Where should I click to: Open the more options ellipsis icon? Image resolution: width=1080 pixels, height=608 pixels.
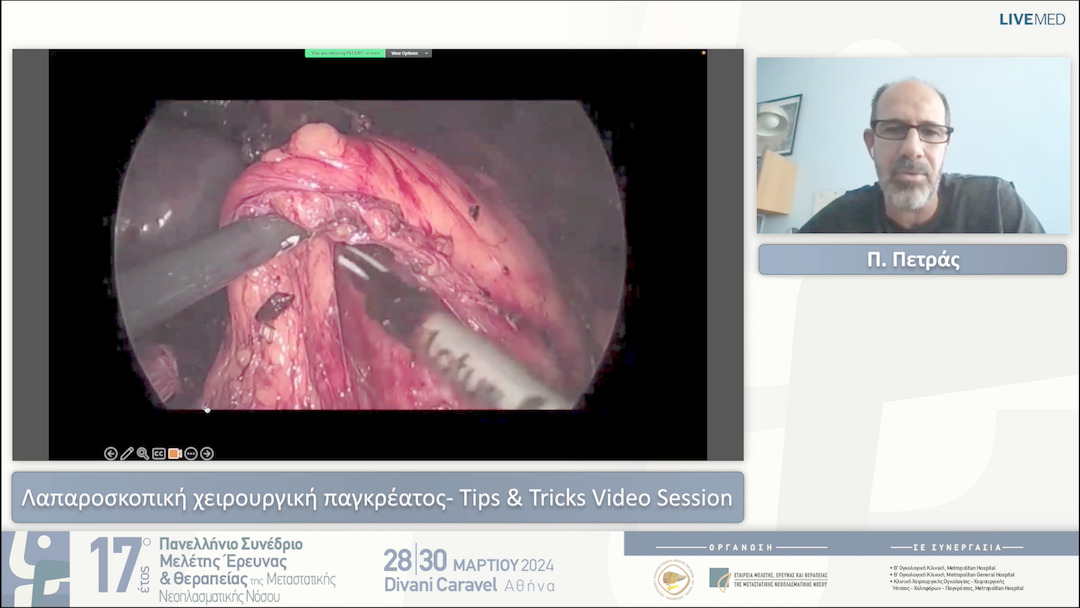[x=191, y=453]
